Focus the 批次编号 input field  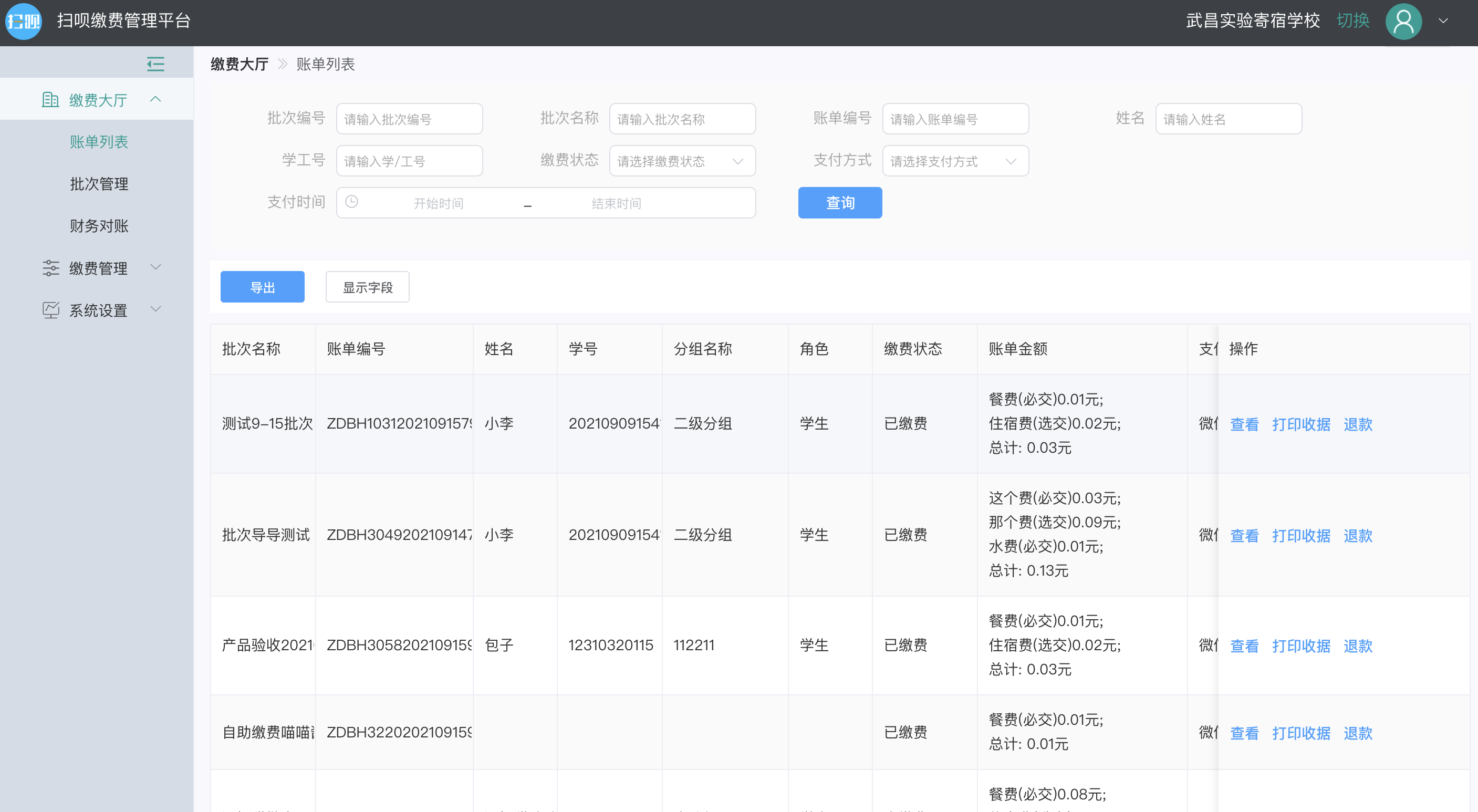(409, 119)
